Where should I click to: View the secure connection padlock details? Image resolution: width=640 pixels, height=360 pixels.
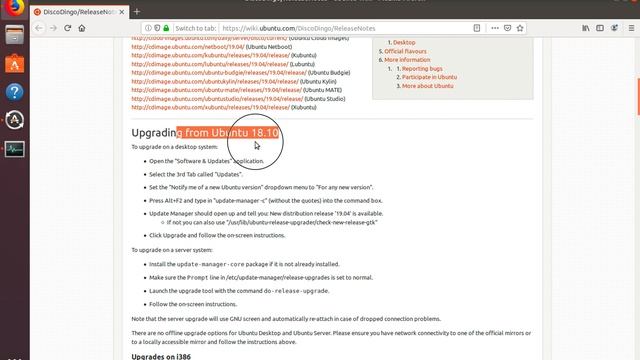tap(166, 28)
